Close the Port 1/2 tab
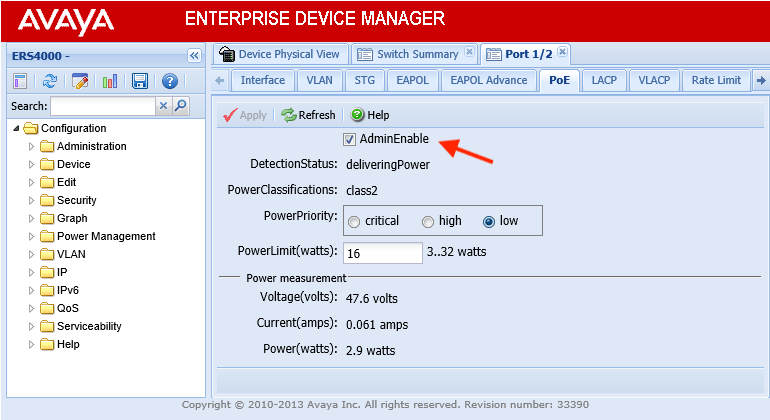The width and height of the screenshot is (770, 420). [x=563, y=51]
